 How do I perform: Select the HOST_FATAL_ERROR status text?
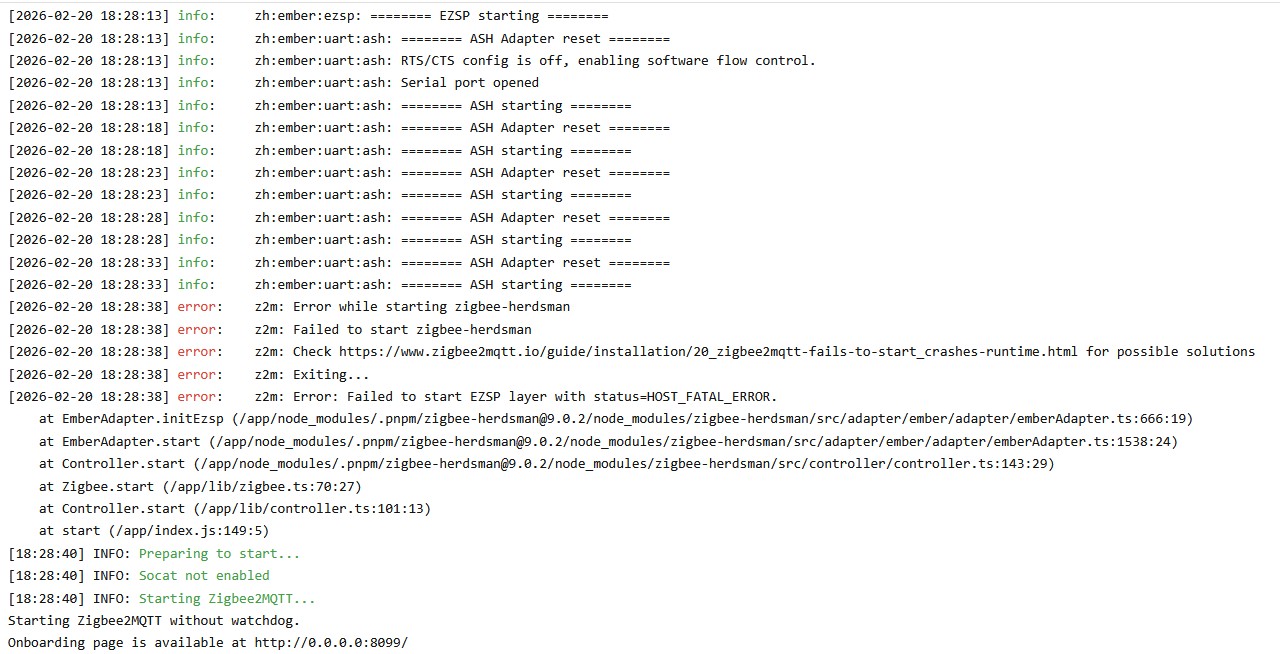point(712,397)
